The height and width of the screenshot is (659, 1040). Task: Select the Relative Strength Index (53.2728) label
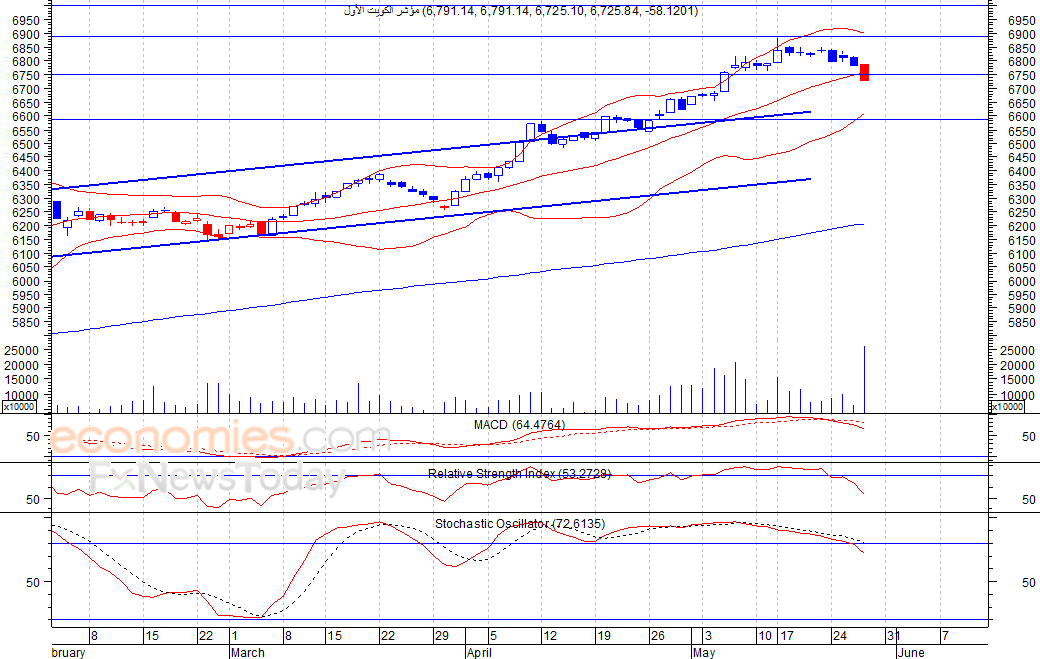click(x=519, y=474)
